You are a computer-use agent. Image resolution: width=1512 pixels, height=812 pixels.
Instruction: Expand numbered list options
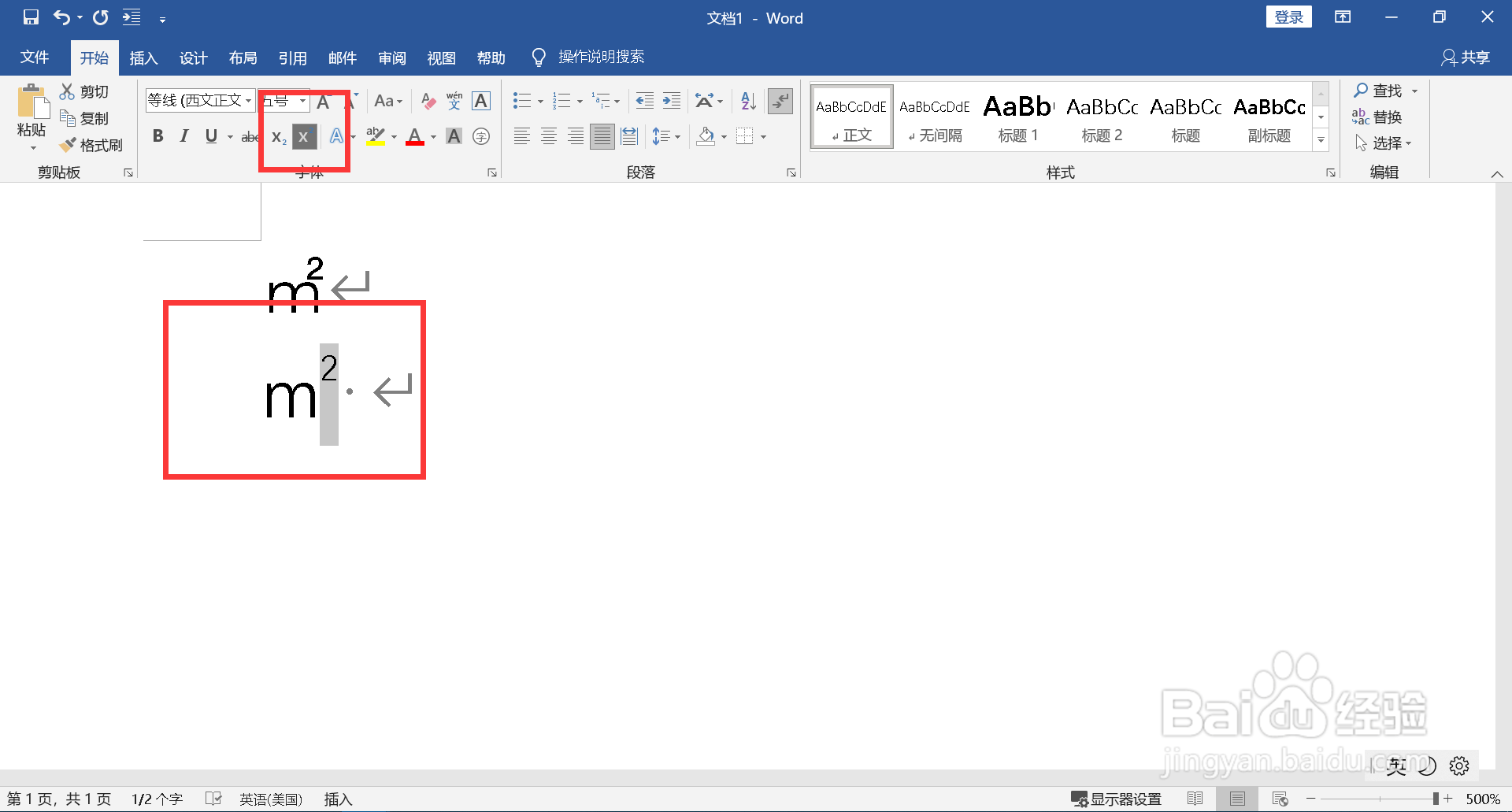[x=580, y=101]
